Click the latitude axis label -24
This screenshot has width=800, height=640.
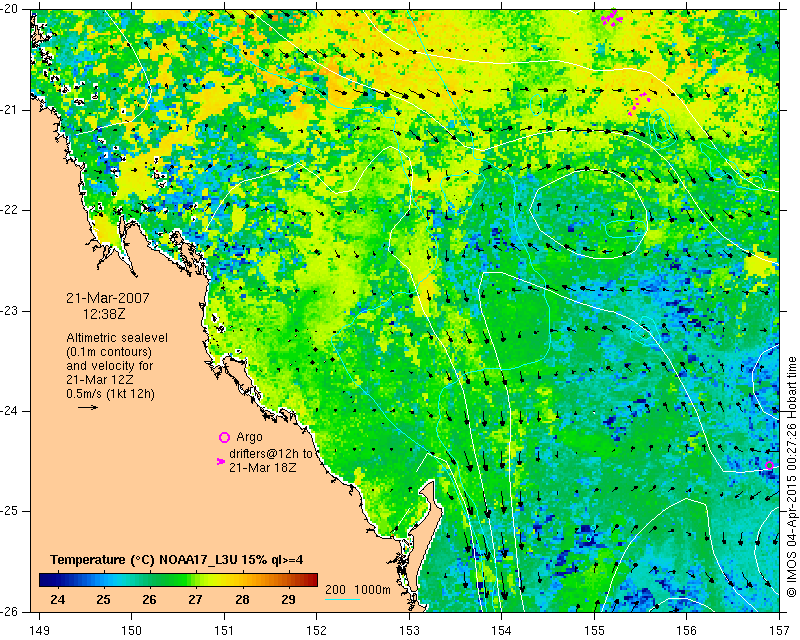point(10,411)
